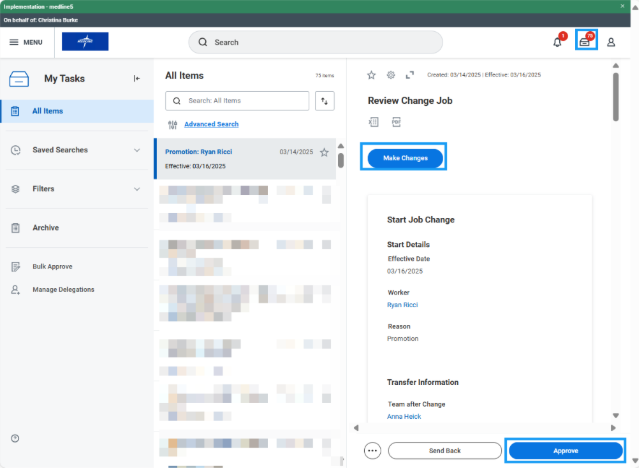Click the PDF export icon
Image resolution: width=639 pixels, height=468 pixels.
pos(396,122)
